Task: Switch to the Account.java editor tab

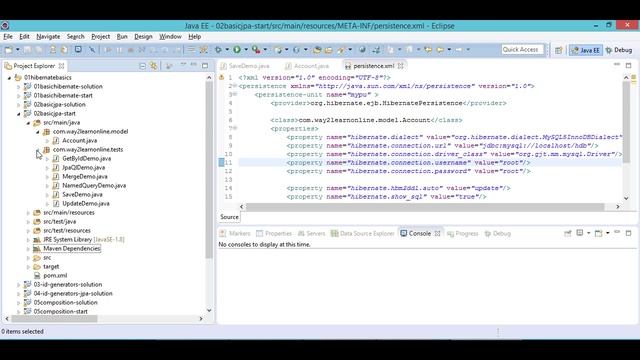Action: tap(307, 66)
